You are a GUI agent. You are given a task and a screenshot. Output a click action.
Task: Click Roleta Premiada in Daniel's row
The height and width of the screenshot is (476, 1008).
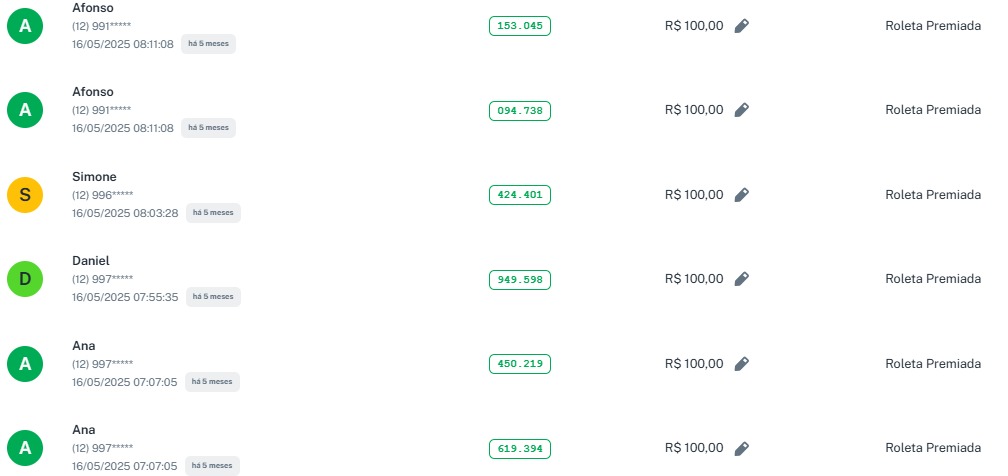tap(933, 279)
